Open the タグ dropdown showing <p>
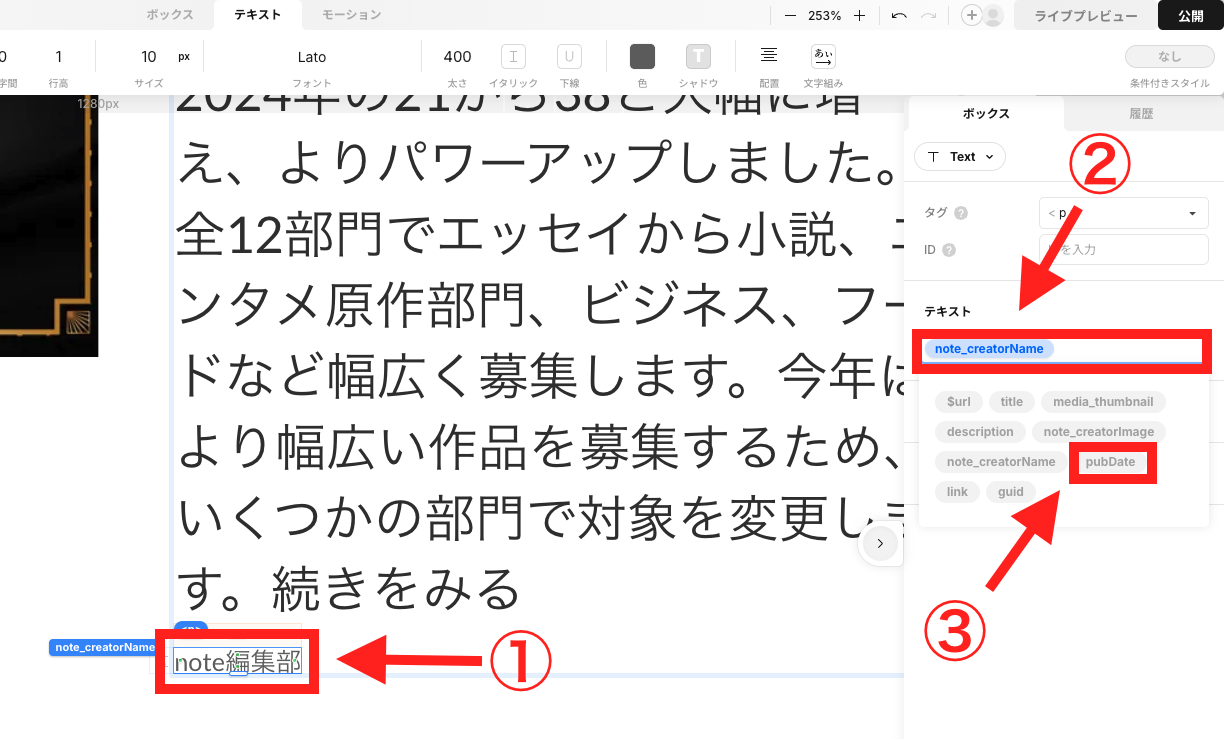 click(x=1122, y=212)
